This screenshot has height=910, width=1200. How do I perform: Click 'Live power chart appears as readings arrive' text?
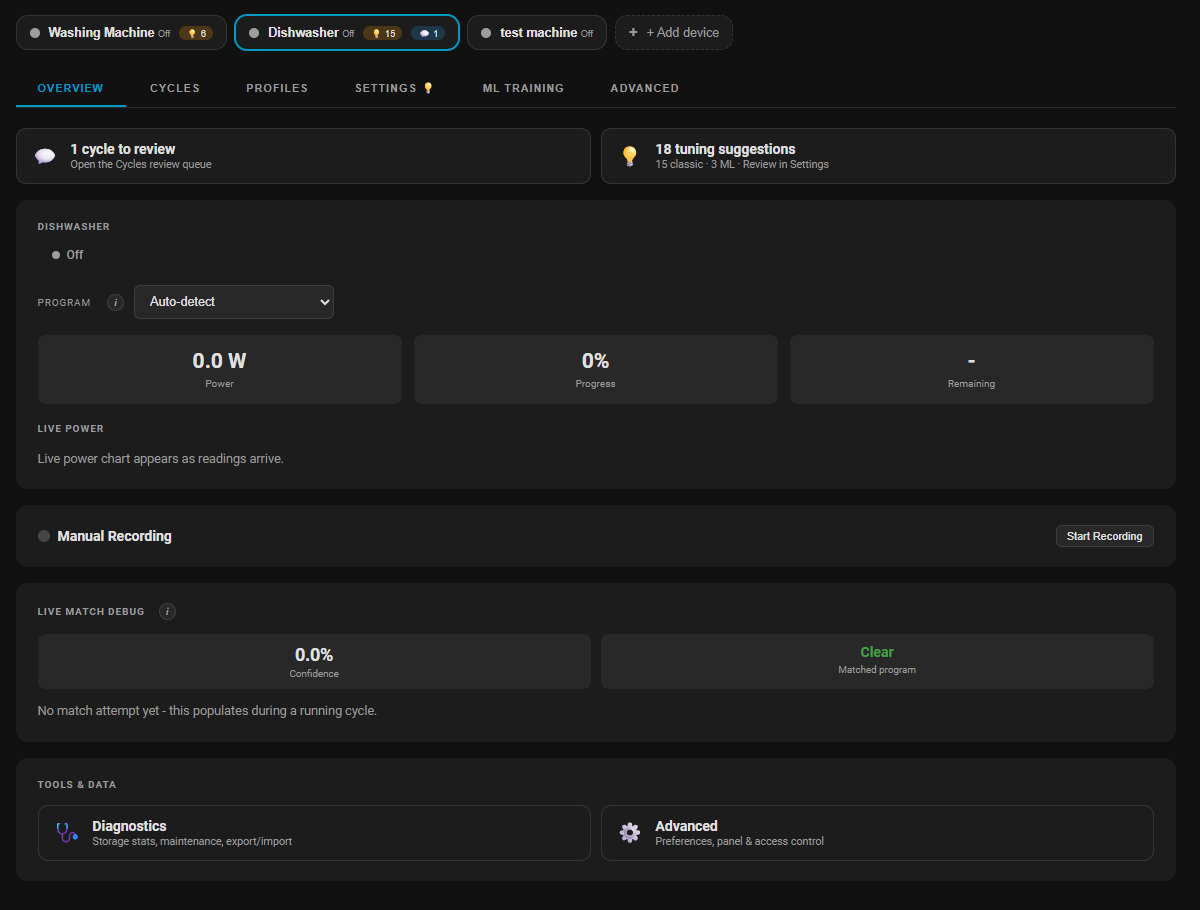[x=161, y=459]
